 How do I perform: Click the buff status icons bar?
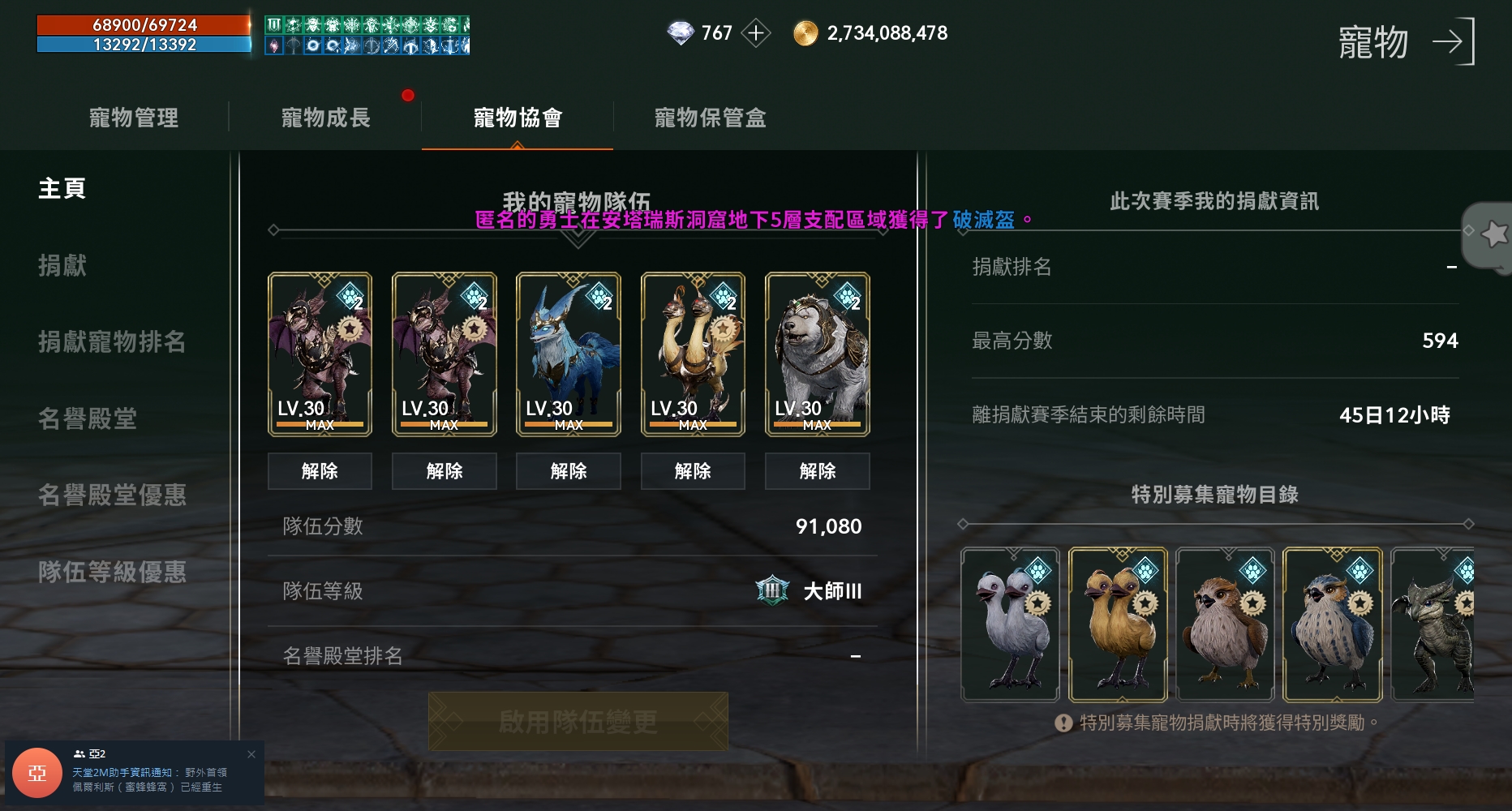pos(367,36)
